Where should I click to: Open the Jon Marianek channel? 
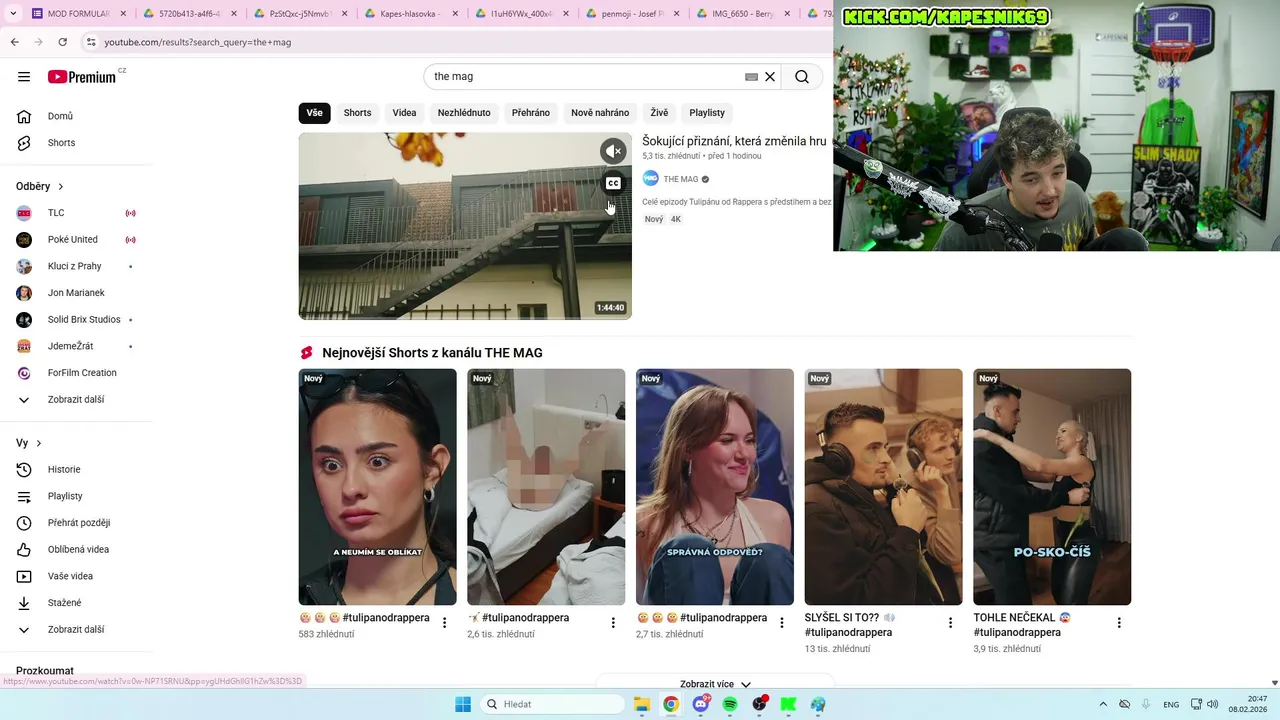tap(78, 293)
